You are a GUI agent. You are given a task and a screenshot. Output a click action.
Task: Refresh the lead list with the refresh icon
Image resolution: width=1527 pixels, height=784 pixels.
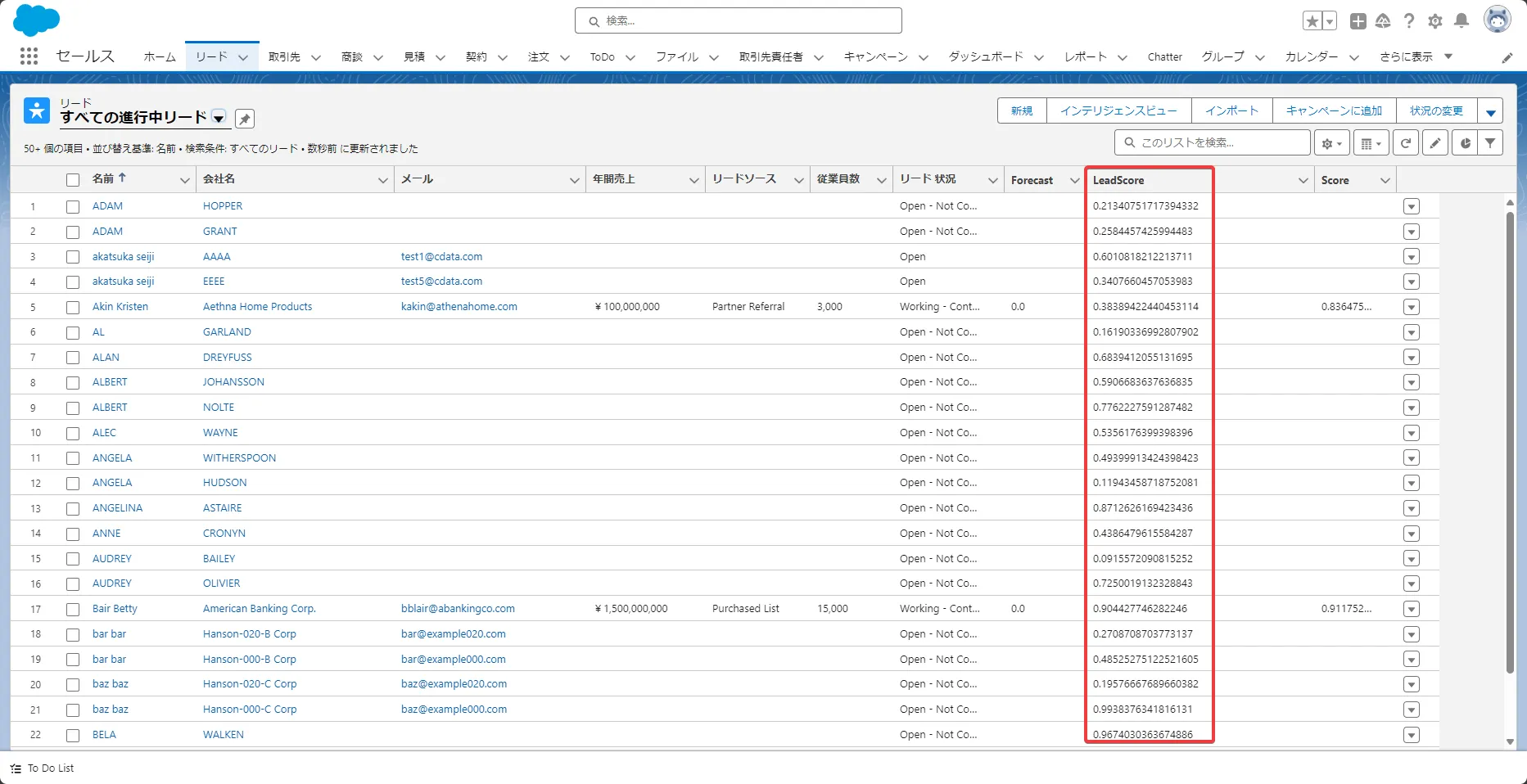tap(1406, 142)
